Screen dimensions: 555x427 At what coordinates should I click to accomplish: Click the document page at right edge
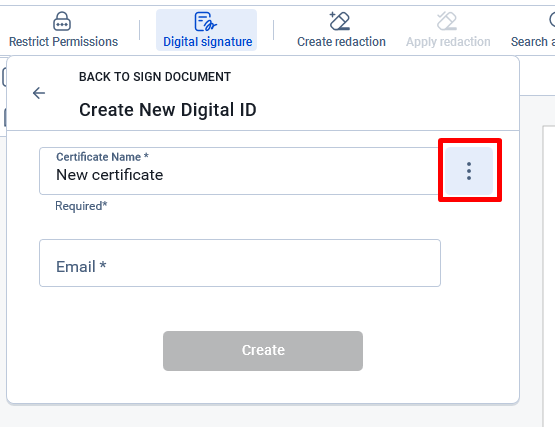(x=549, y=276)
